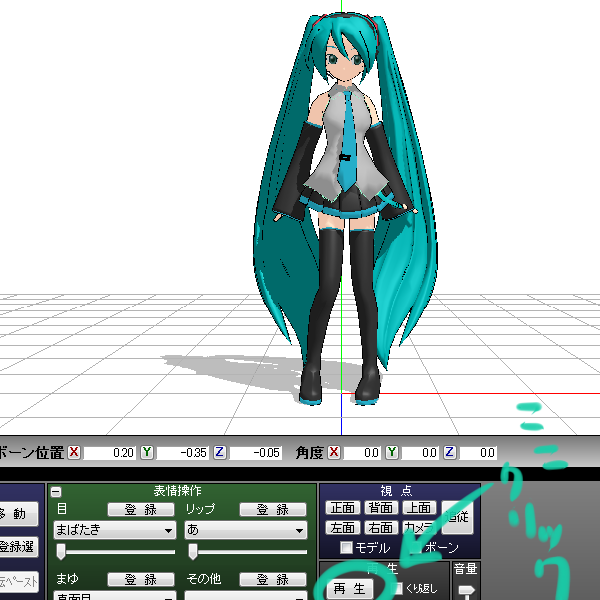
Task: Click the 登録選 button on left panel
Action: (x=18, y=547)
